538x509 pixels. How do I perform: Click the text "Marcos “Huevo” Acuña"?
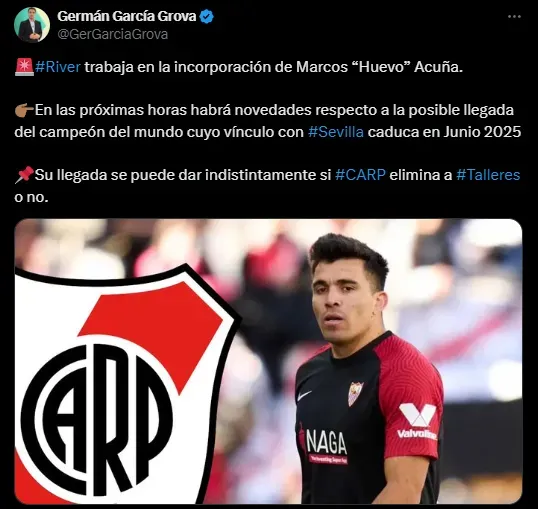(377, 67)
